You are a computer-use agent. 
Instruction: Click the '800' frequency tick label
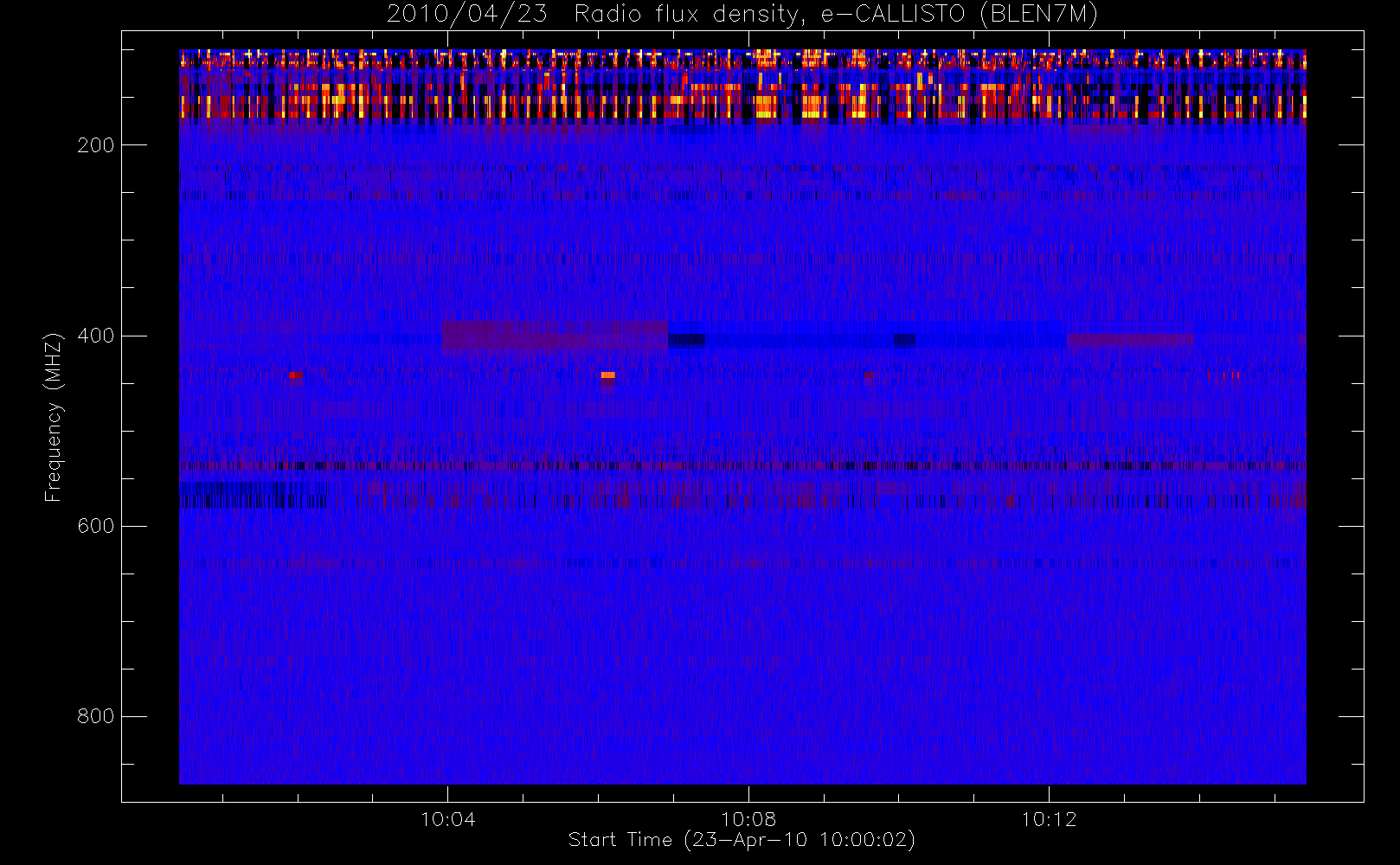coord(95,716)
